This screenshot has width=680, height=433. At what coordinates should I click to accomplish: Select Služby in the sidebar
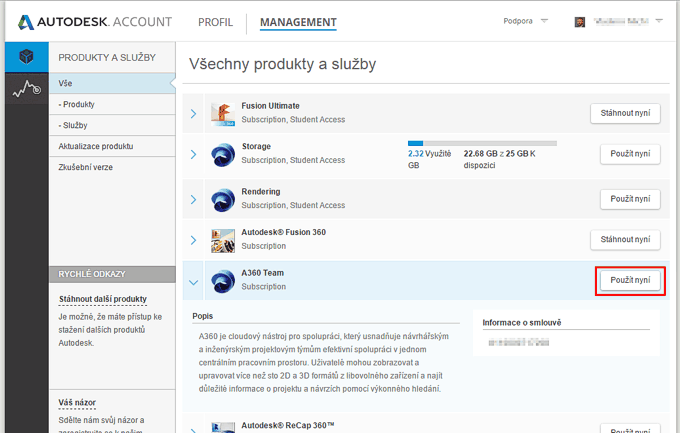point(112,125)
